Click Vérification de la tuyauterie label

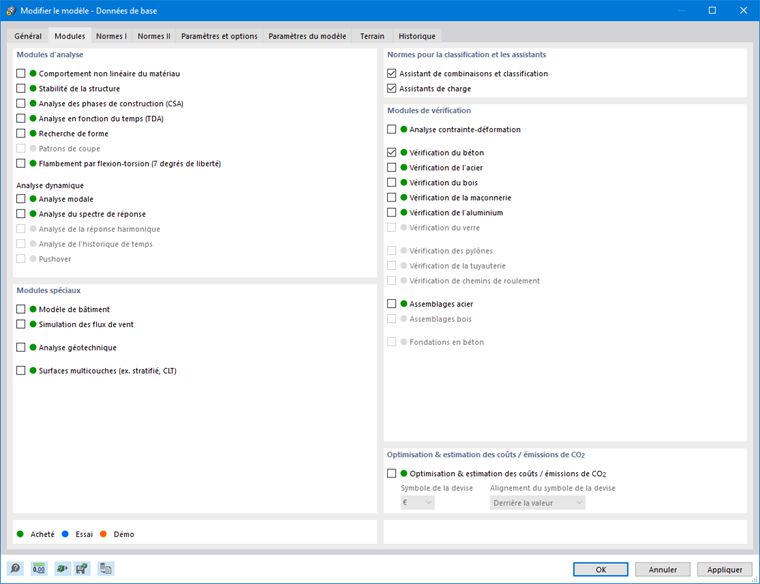click(x=458, y=266)
